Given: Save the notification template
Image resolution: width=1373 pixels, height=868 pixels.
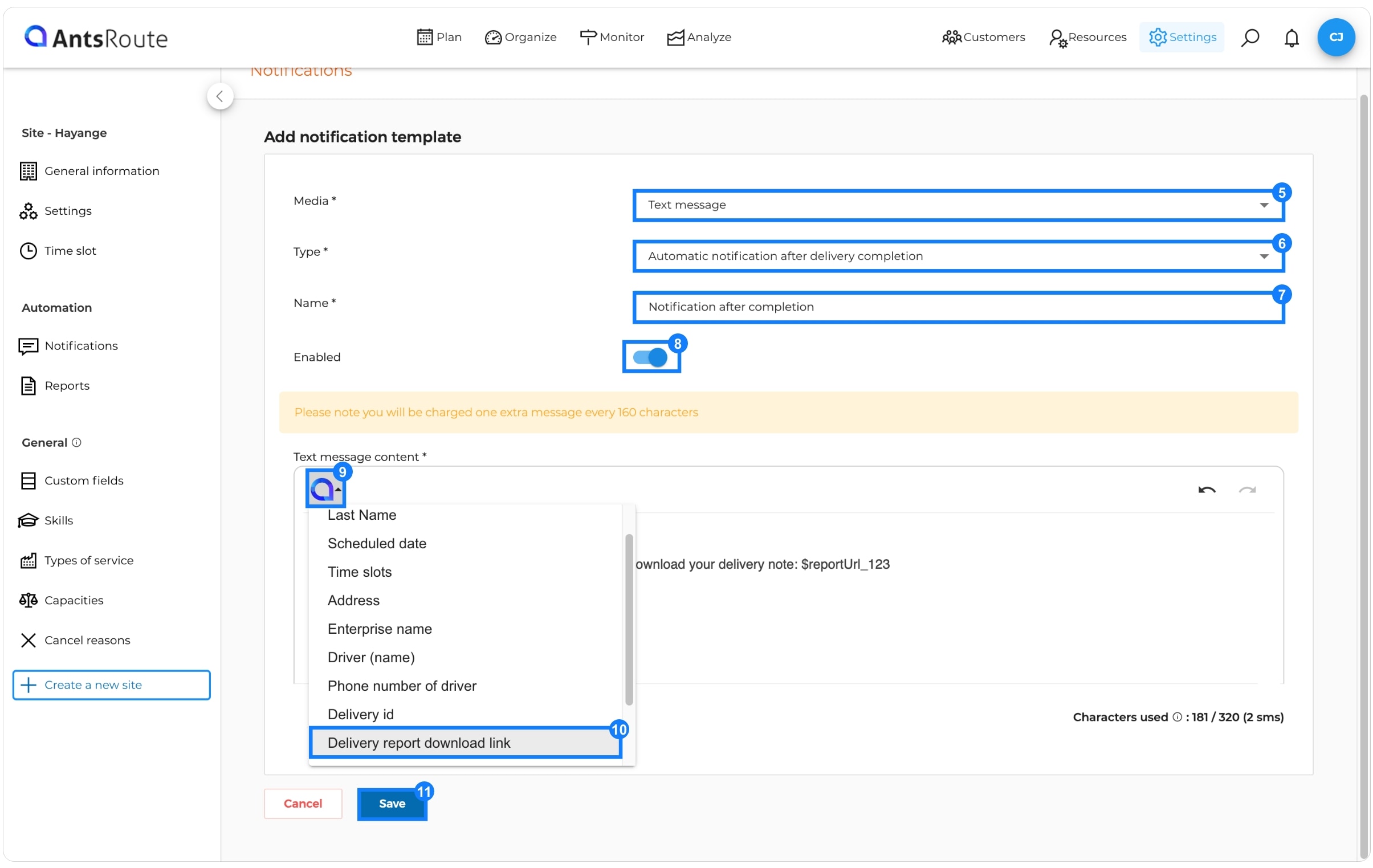Looking at the screenshot, I should click(x=392, y=804).
